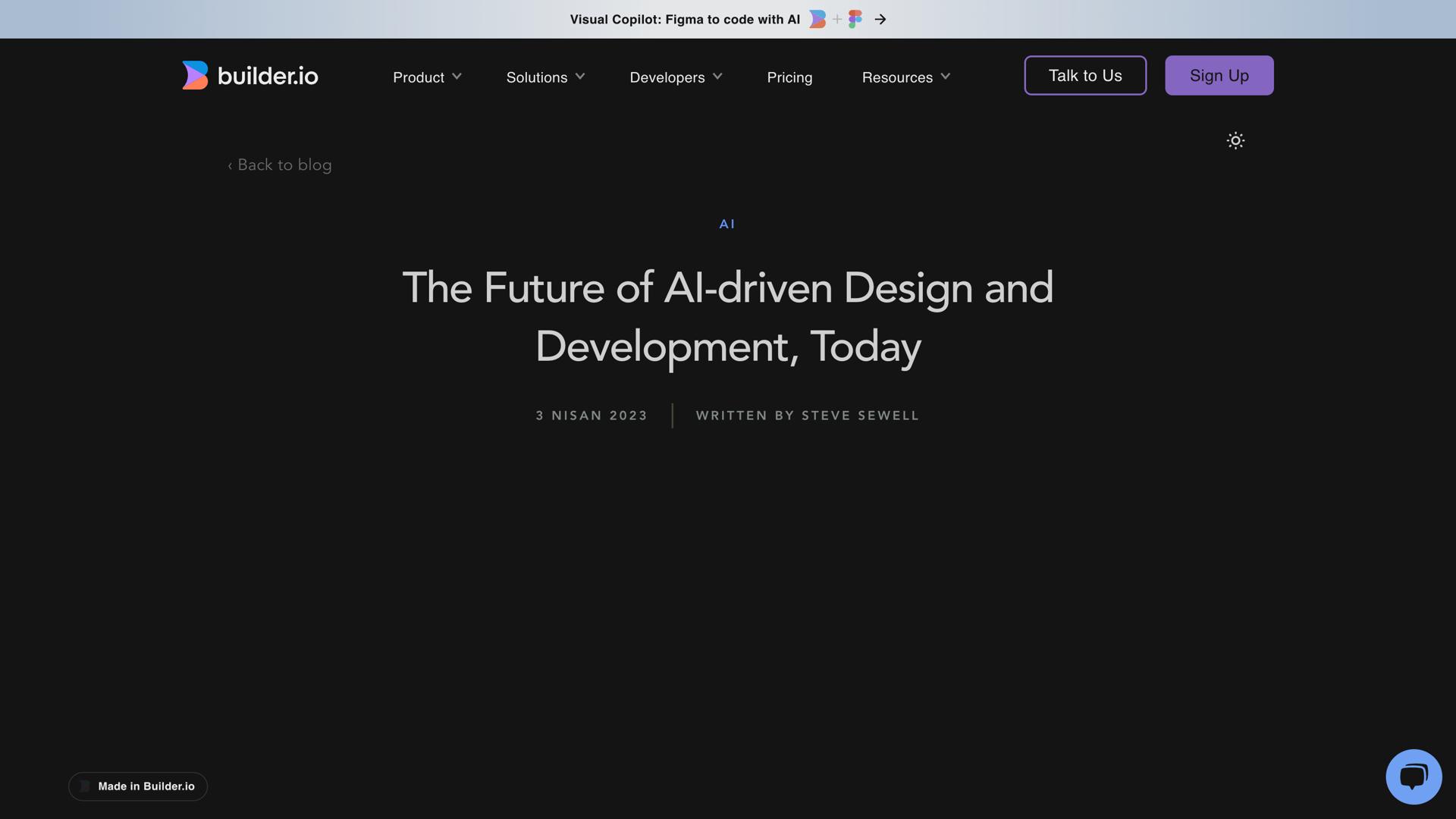Open the chat widget bubble
This screenshot has width=1456, height=819.
pos(1414,776)
